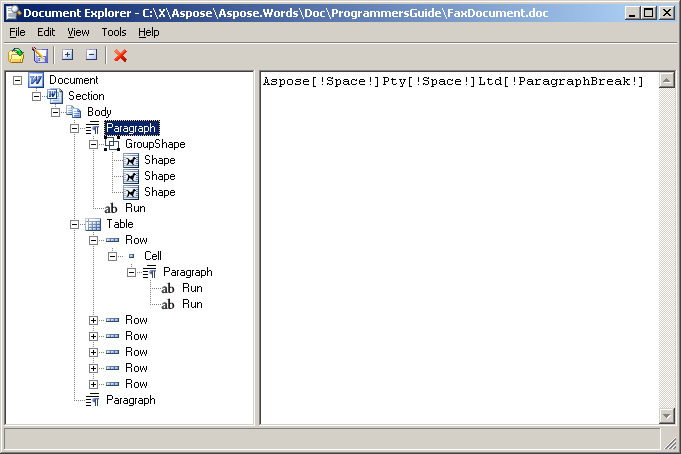Viewport: 681px width, 454px height.
Task: Collapse the Body node
Action: [x=56, y=112]
